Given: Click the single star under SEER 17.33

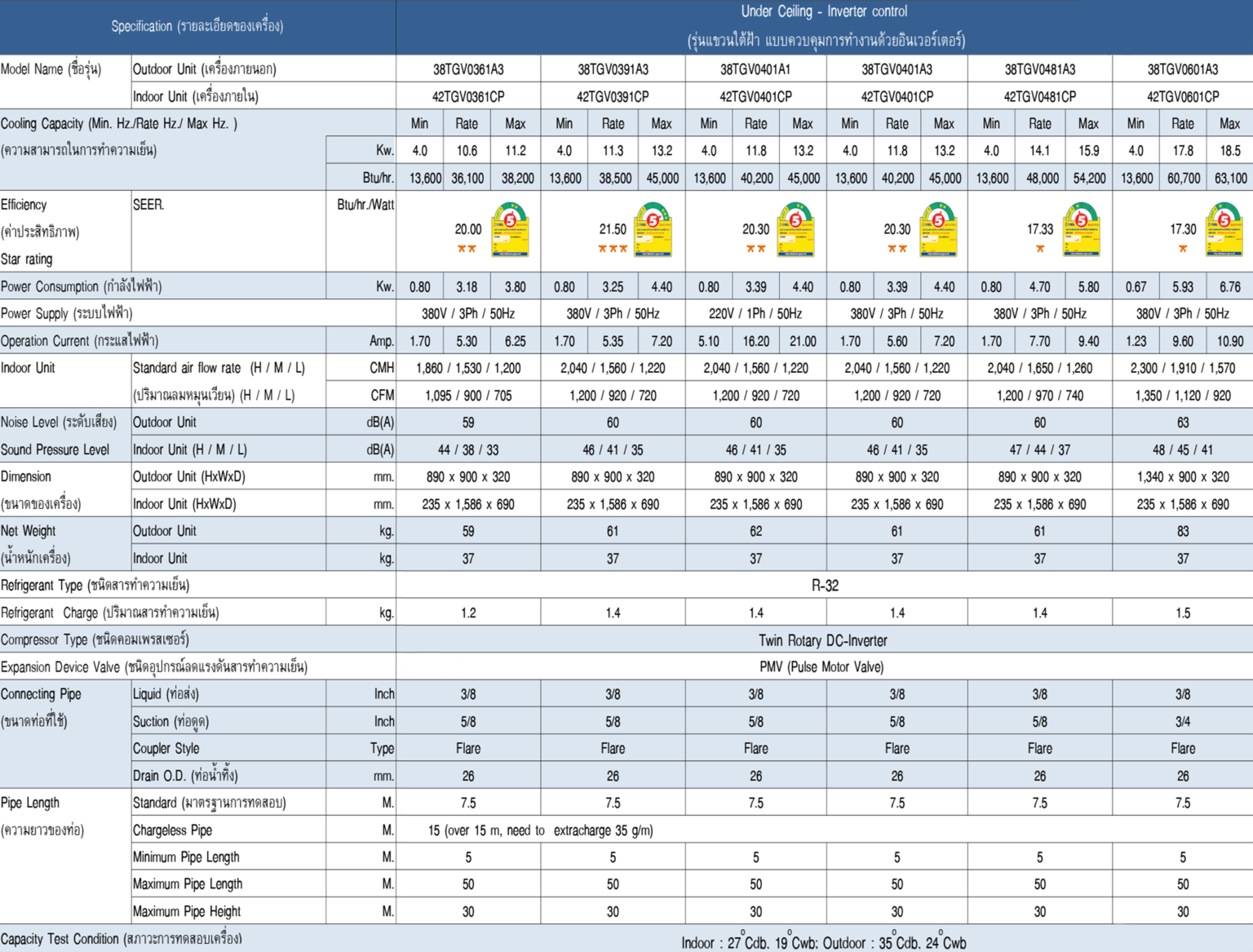Looking at the screenshot, I should coord(1040,249).
